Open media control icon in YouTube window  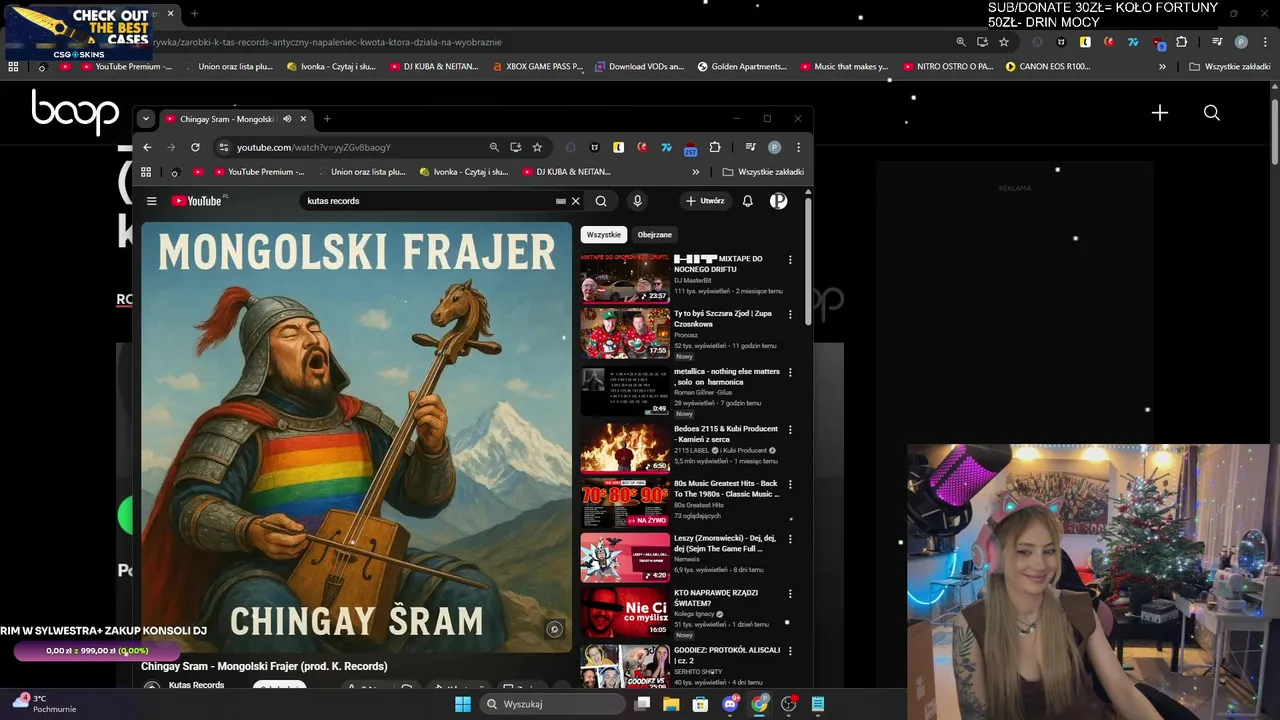click(749, 147)
